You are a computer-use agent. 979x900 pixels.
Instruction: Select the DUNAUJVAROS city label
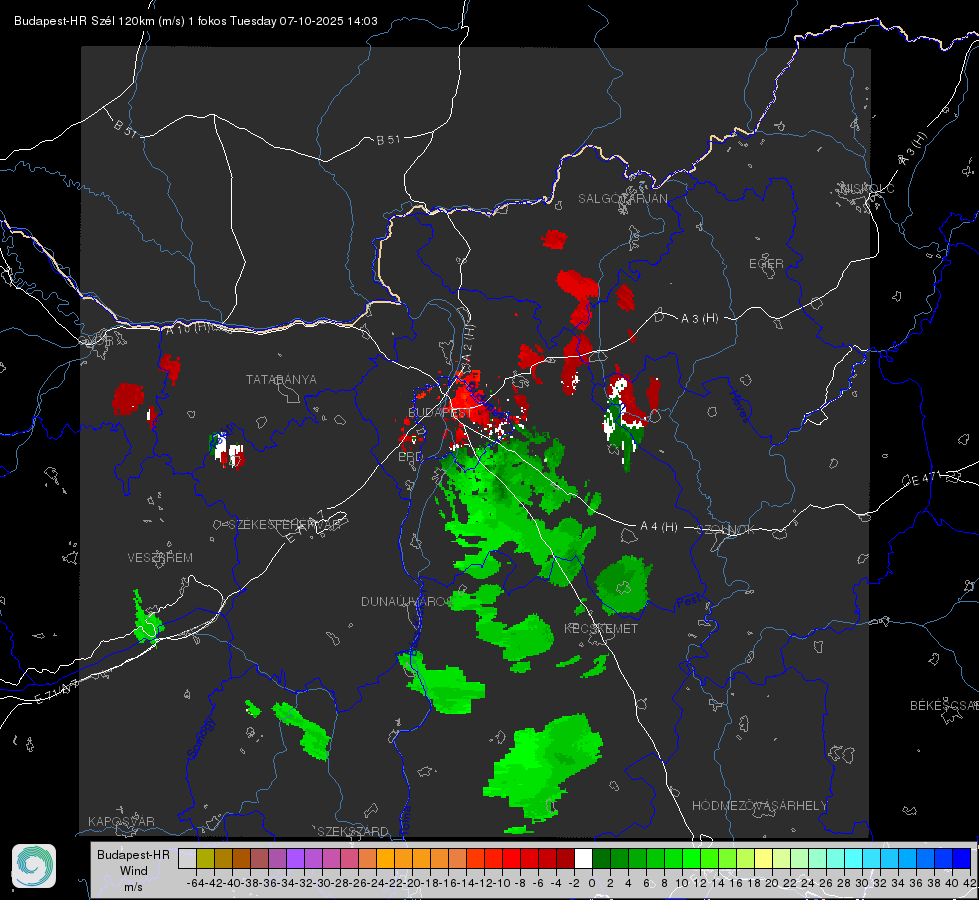[406, 601]
